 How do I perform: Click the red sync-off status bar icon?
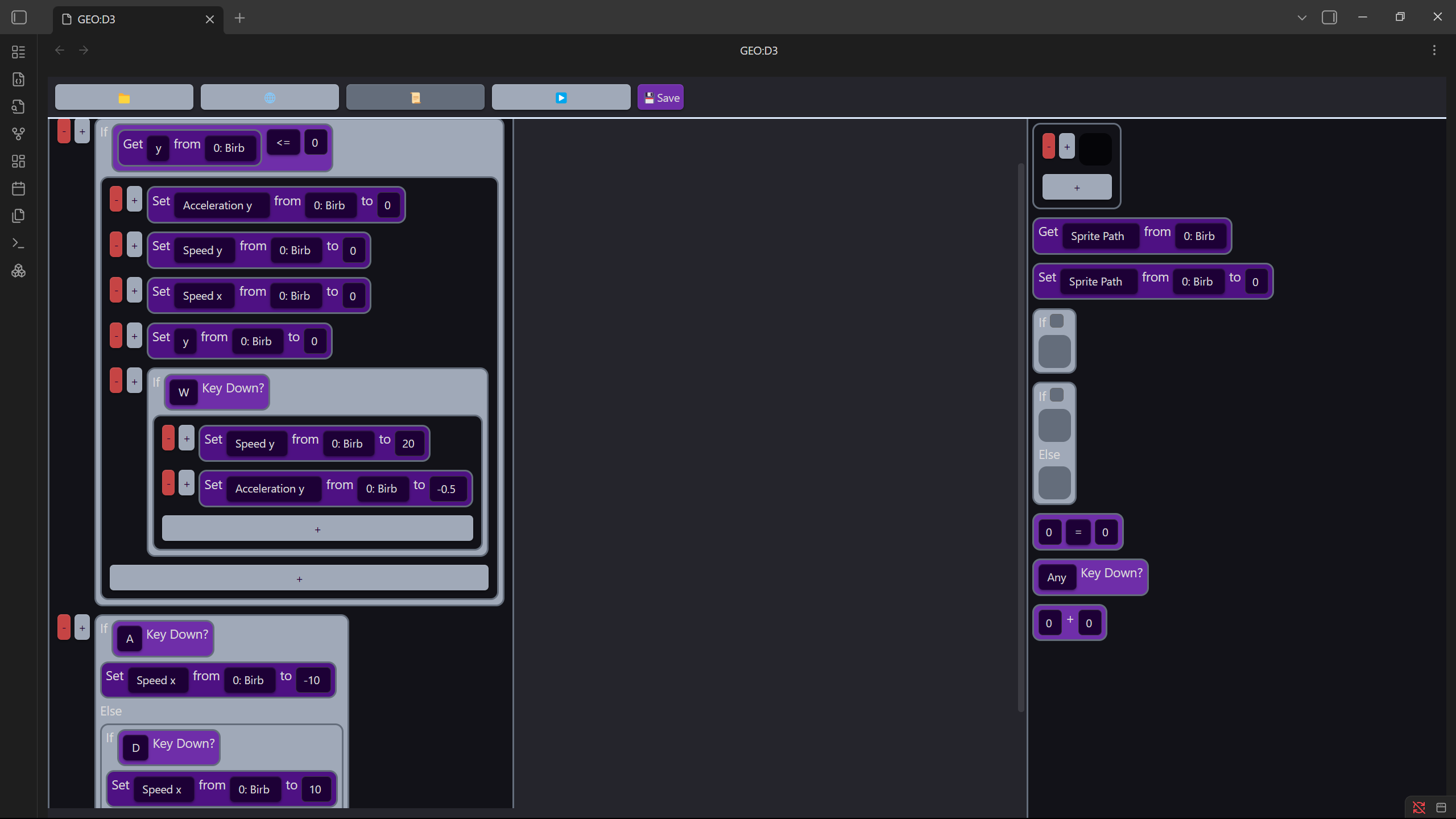click(1419, 807)
